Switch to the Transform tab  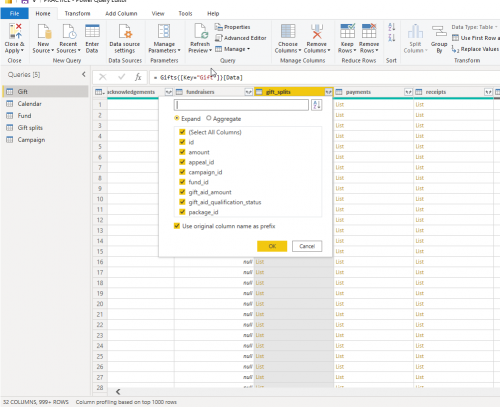77,13
